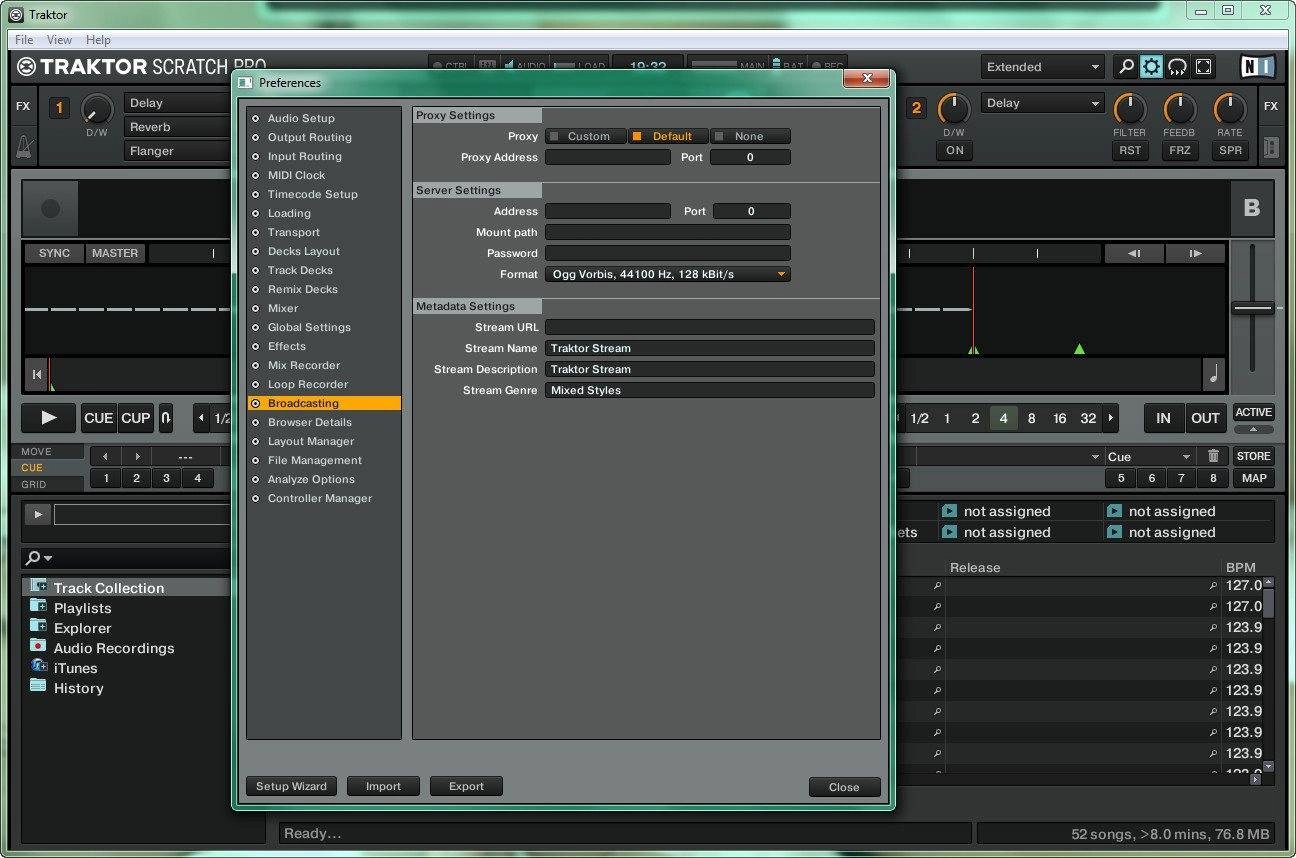1296x858 pixels.
Task: Click the deck Play button
Action: (x=49, y=418)
